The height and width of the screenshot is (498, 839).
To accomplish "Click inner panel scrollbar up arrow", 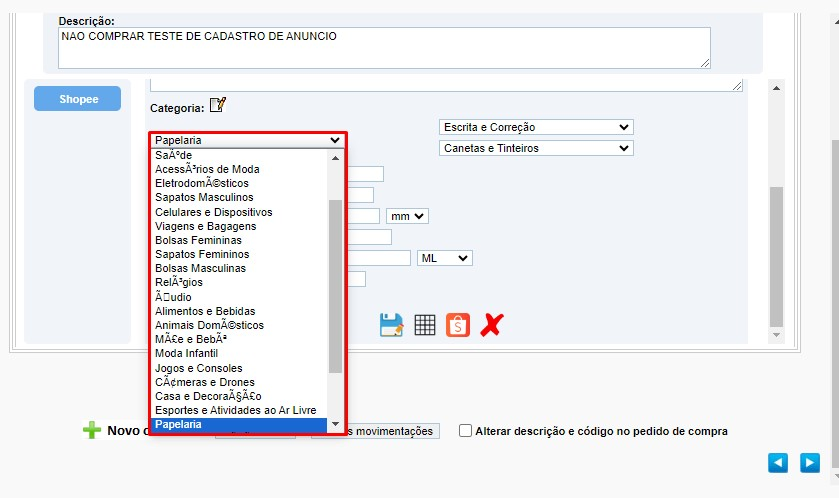I will (x=776, y=88).
